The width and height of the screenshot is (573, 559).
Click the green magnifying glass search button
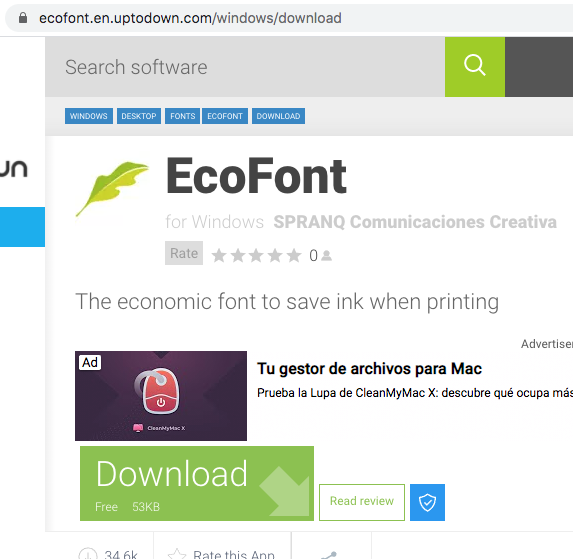(475, 67)
